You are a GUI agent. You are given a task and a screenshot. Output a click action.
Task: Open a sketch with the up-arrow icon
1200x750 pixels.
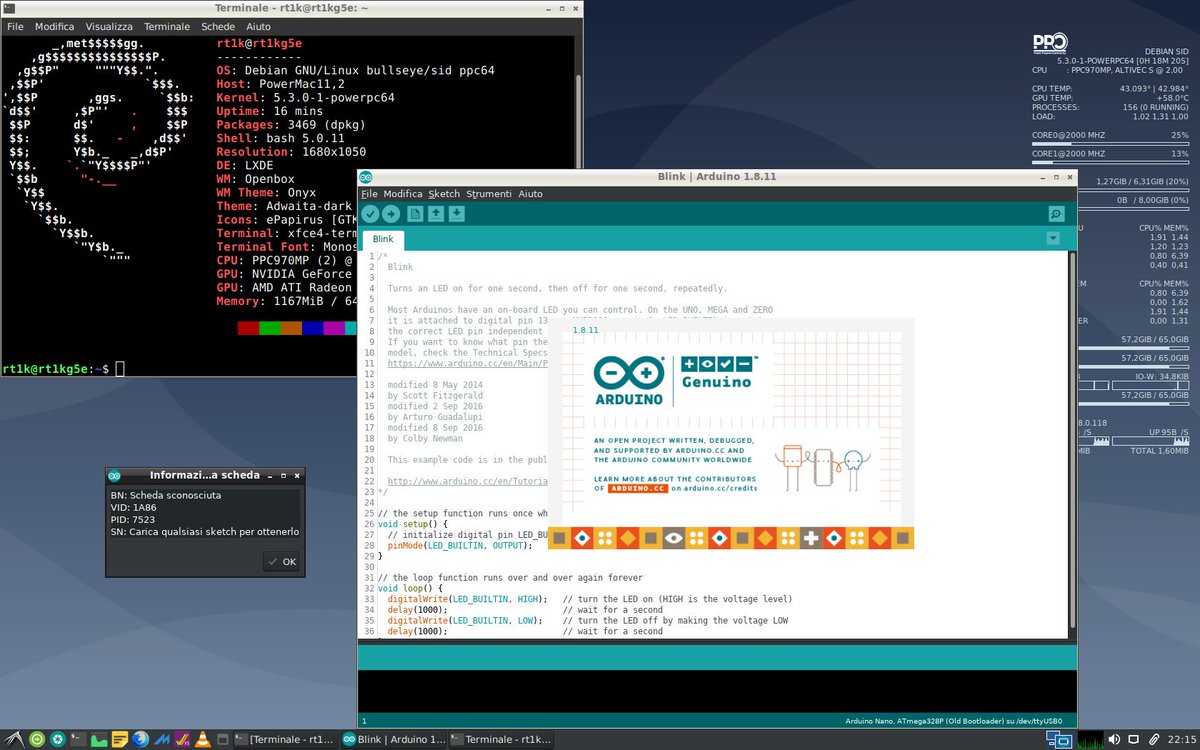[436, 214]
